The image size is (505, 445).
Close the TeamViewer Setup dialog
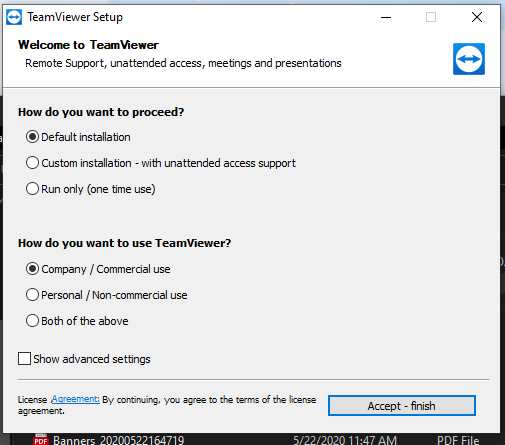pos(477,17)
